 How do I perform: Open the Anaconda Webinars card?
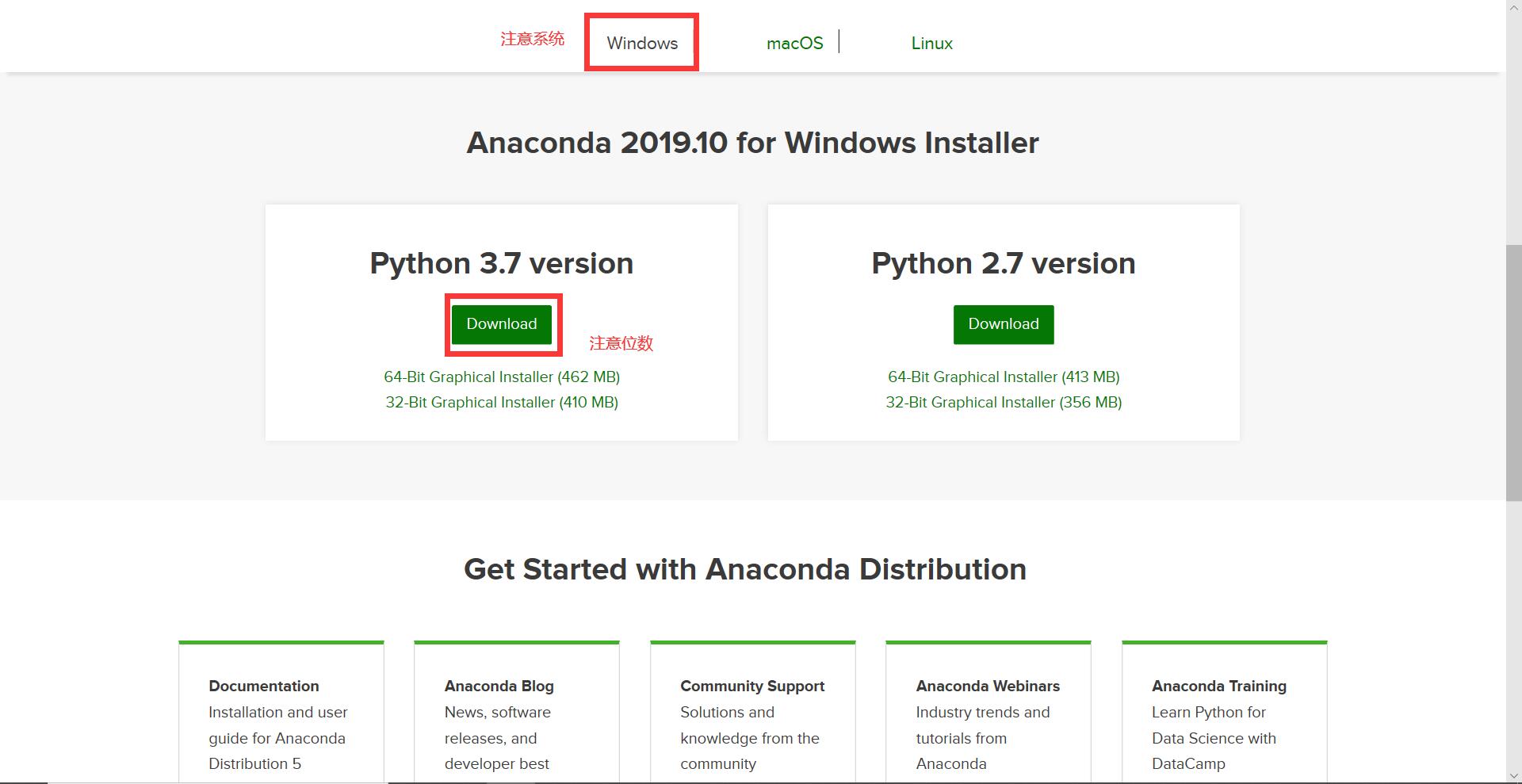click(x=989, y=712)
